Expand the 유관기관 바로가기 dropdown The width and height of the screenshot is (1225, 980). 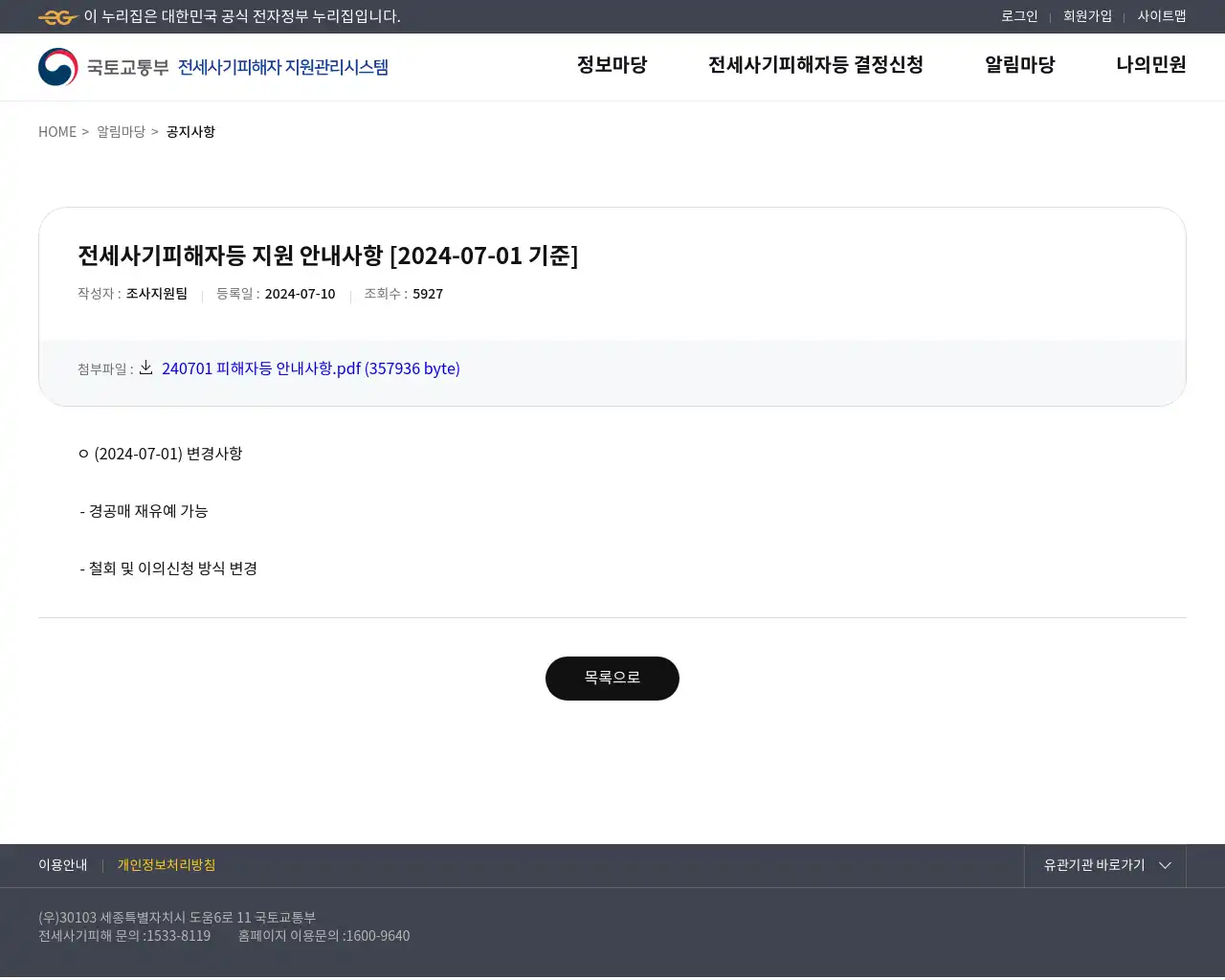coord(1105,865)
